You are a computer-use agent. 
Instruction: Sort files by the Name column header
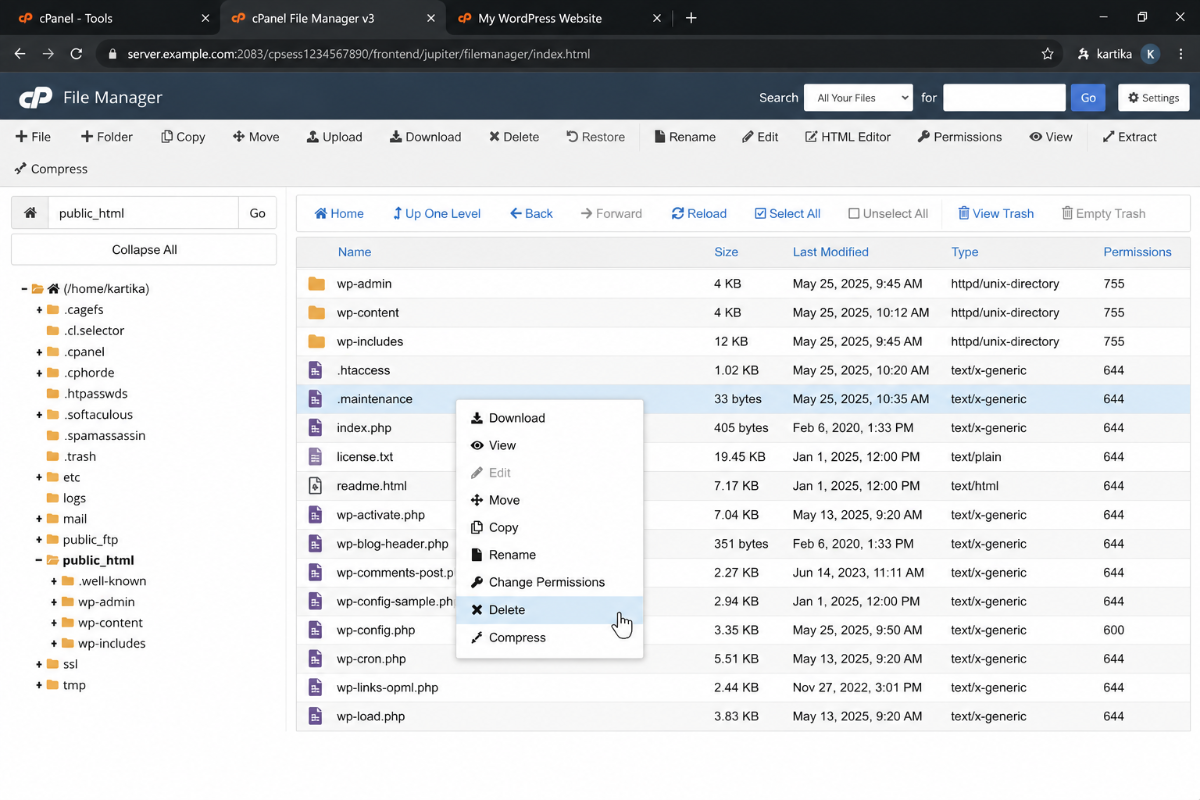point(354,252)
